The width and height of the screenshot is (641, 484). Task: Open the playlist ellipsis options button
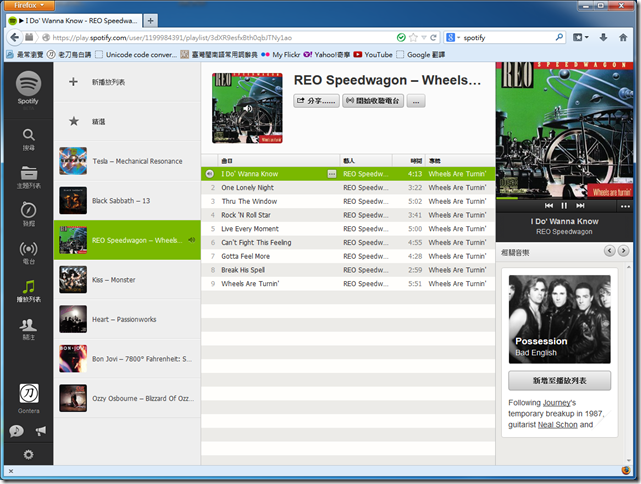[416, 101]
